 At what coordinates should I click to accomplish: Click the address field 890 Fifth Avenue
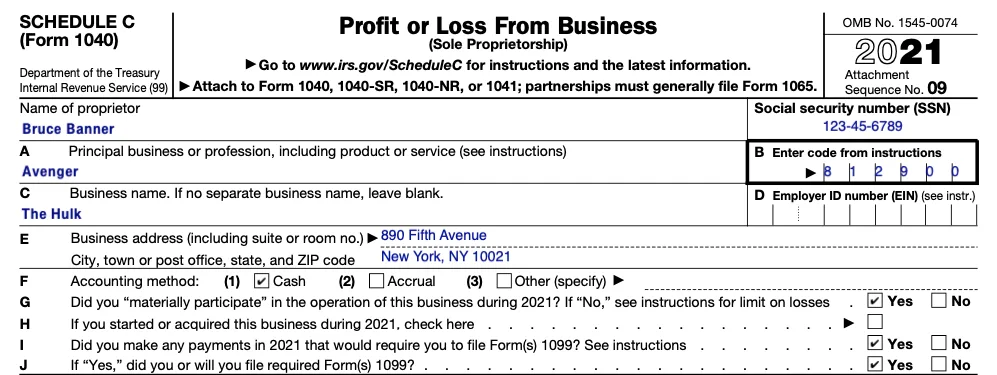click(678, 236)
